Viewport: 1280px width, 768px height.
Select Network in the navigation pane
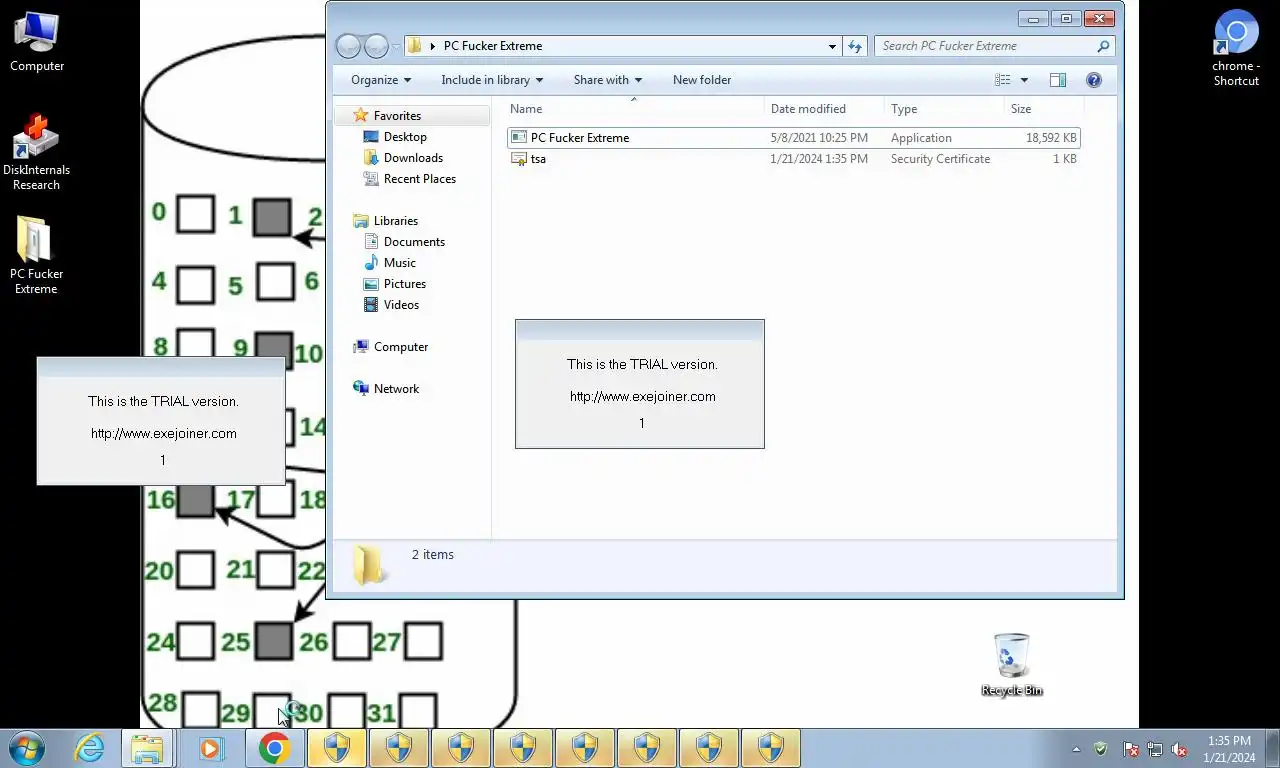[x=396, y=389]
